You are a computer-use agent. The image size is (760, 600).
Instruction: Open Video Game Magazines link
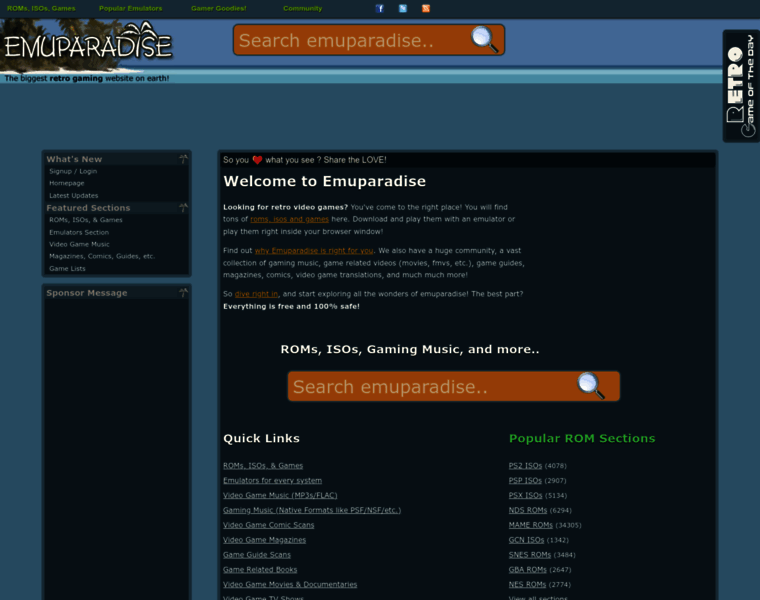[x=265, y=540]
